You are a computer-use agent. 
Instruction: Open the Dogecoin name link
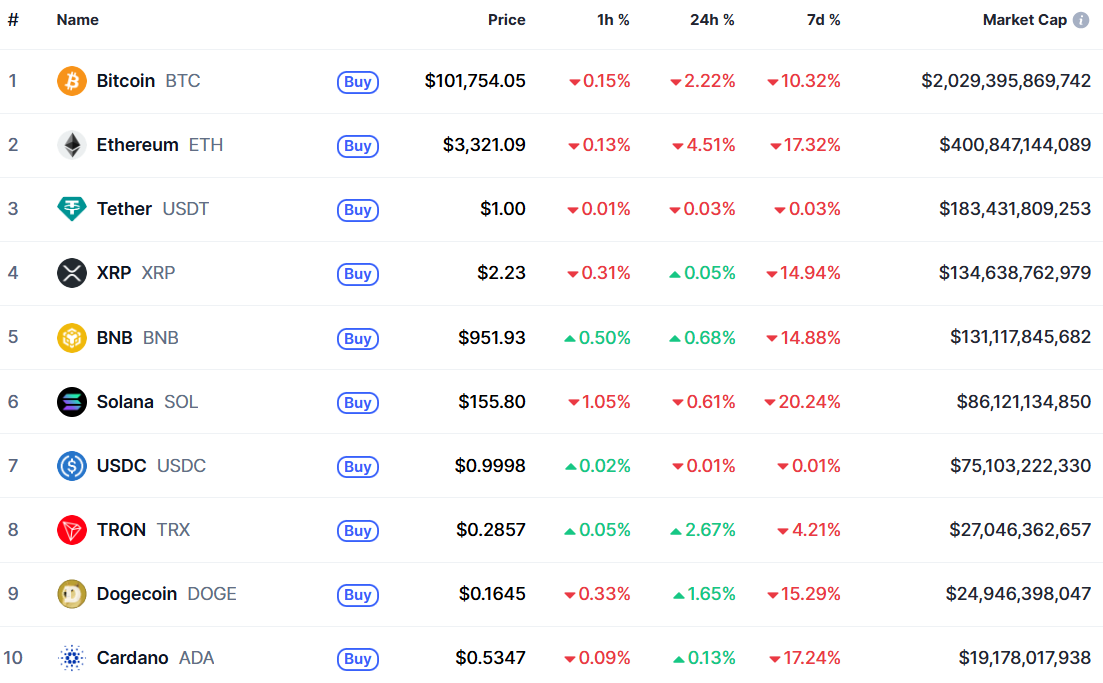137,594
